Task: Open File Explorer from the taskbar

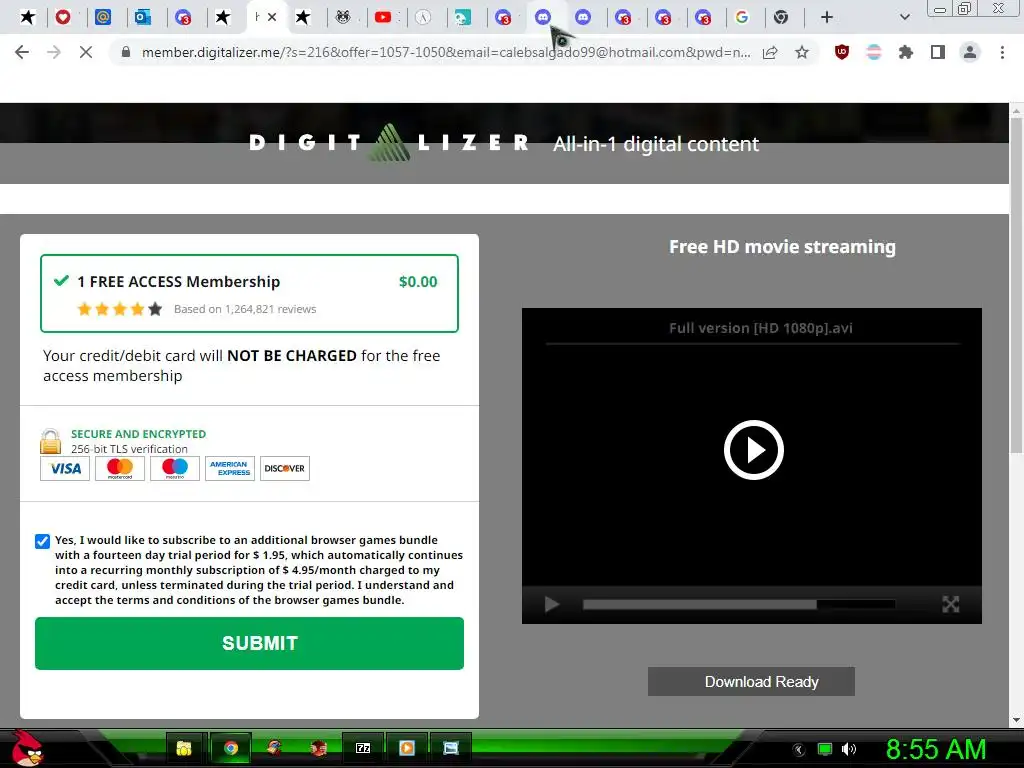Action: pos(184,748)
